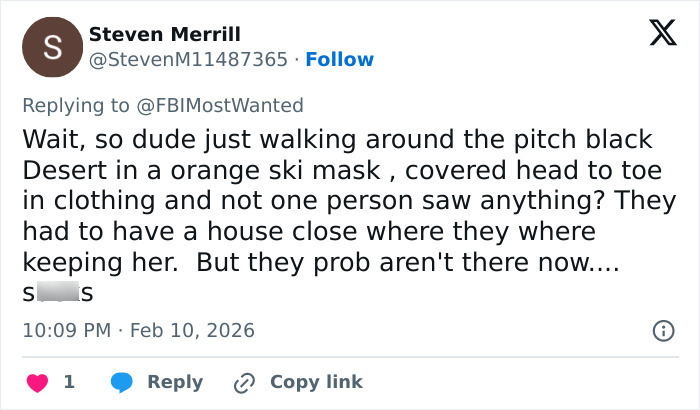This screenshot has height=410, width=700.
Task: Click the word 'Desert' in the tweet
Action: [x=61, y=168]
